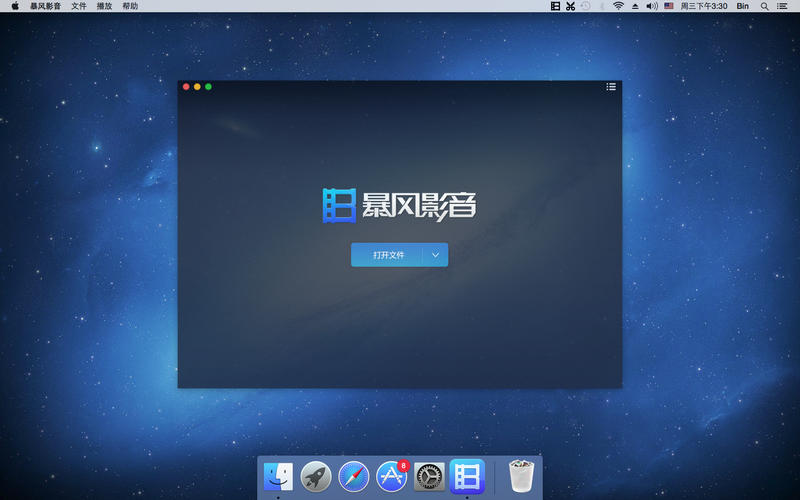800x500 pixels.
Task: Click the 暴风影音 film icon in menu bar
Action: tap(556, 6)
